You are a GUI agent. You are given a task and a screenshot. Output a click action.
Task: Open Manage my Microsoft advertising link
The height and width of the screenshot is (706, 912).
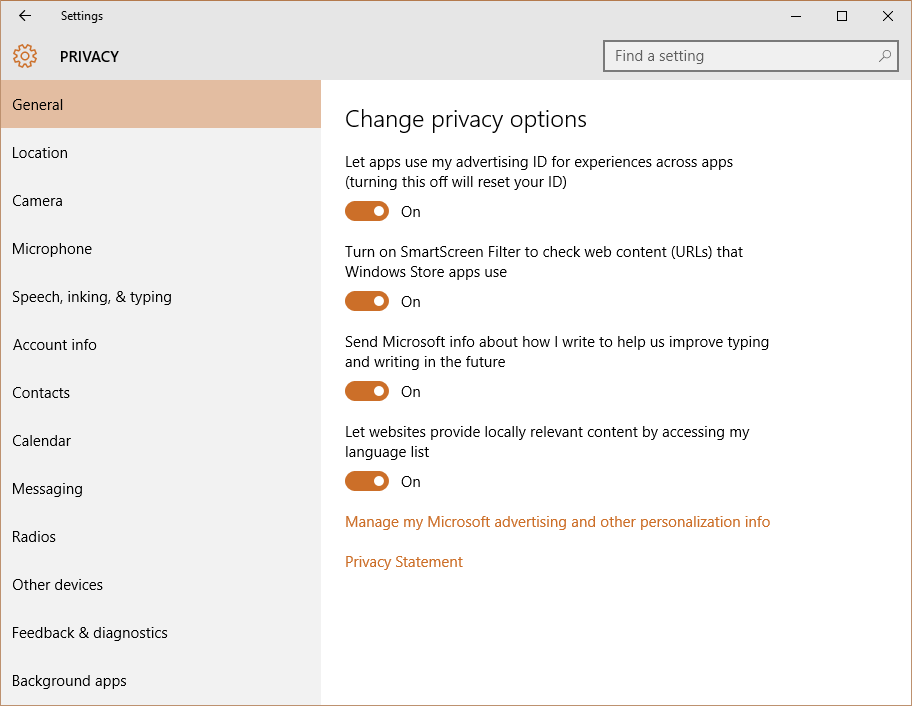coord(557,522)
